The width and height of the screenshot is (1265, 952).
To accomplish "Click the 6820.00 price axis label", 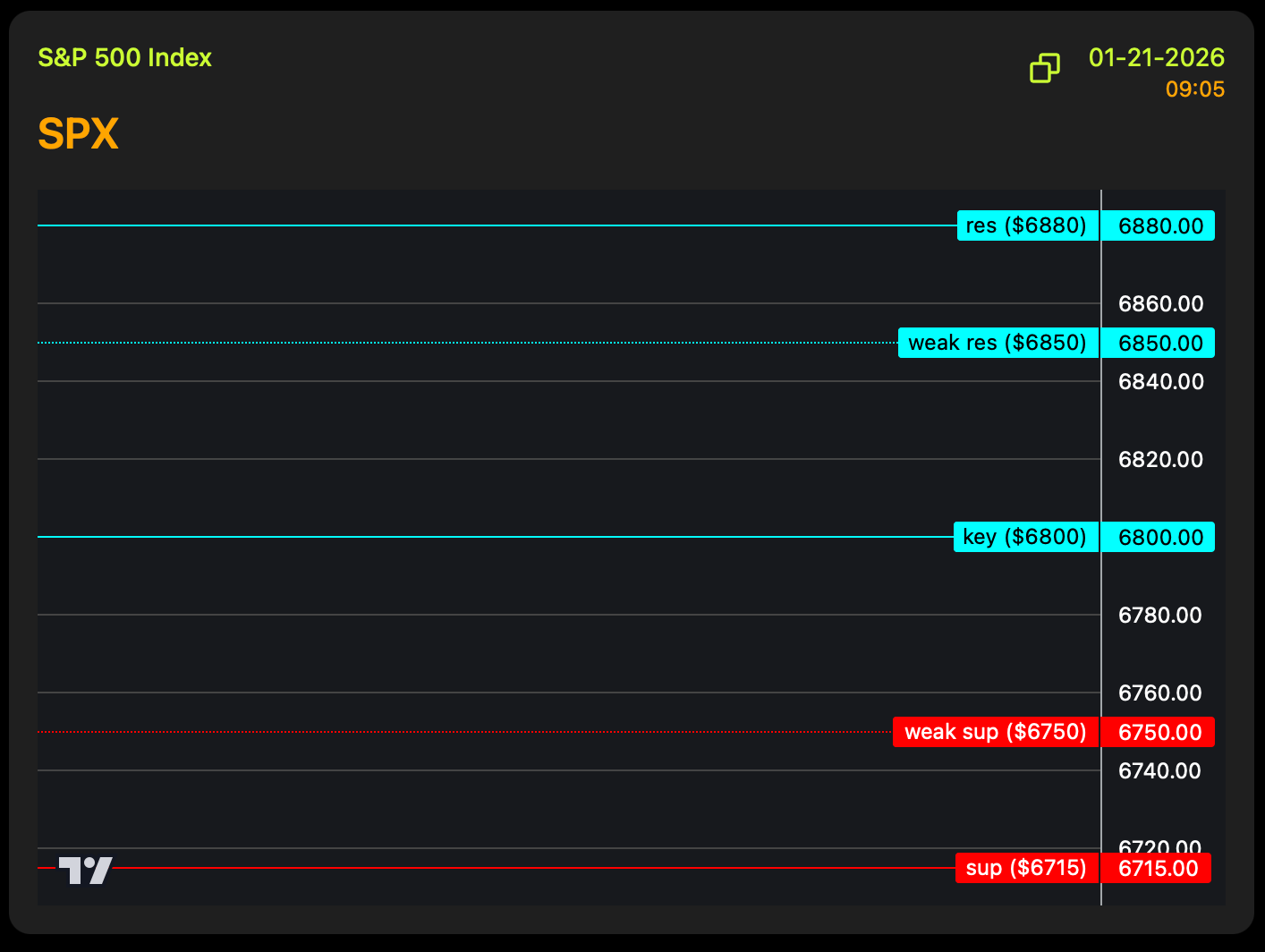I will [1160, 460].
